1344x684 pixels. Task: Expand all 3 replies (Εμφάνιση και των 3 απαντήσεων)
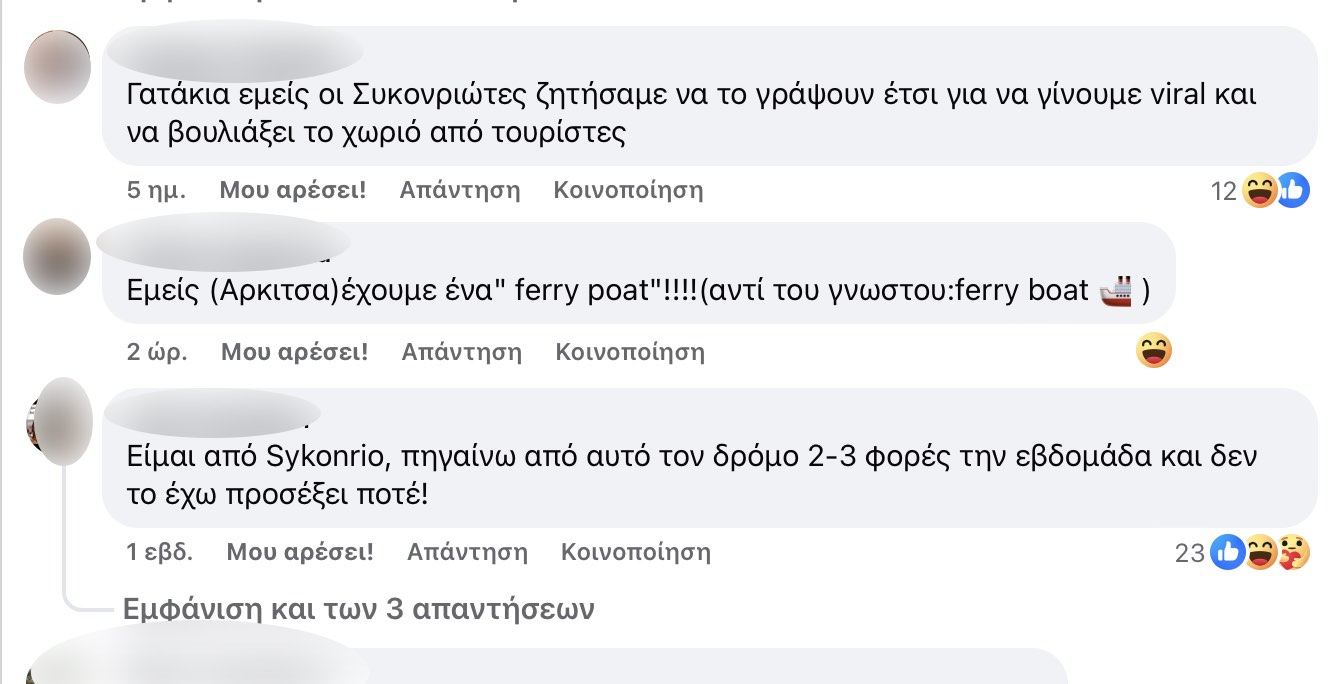[x=358, y=609]
